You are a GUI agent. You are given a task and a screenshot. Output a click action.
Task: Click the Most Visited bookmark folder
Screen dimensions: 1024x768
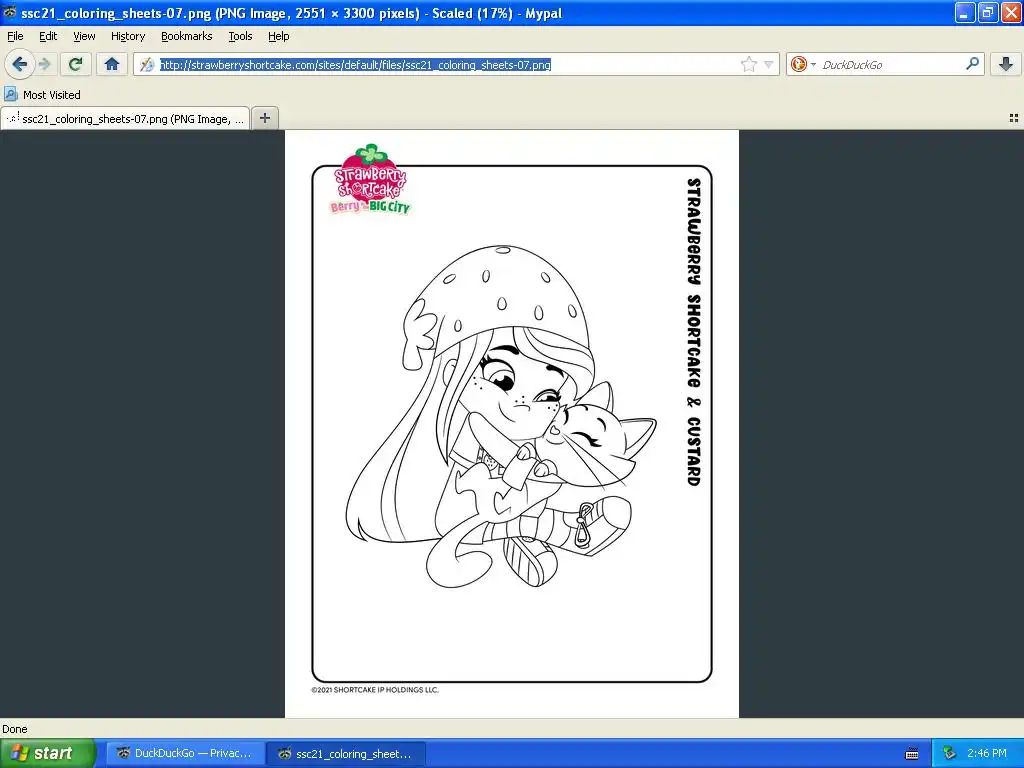pos(42,95)
